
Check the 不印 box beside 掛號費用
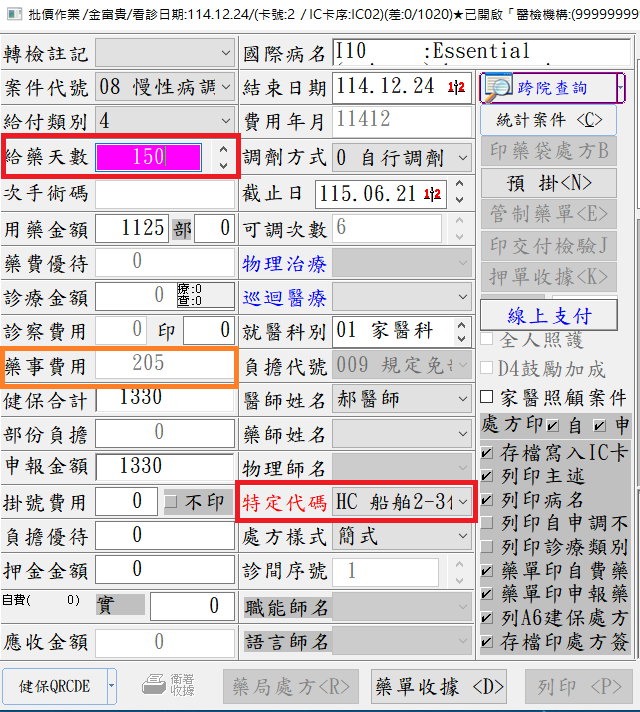click(x=170, y=501)
